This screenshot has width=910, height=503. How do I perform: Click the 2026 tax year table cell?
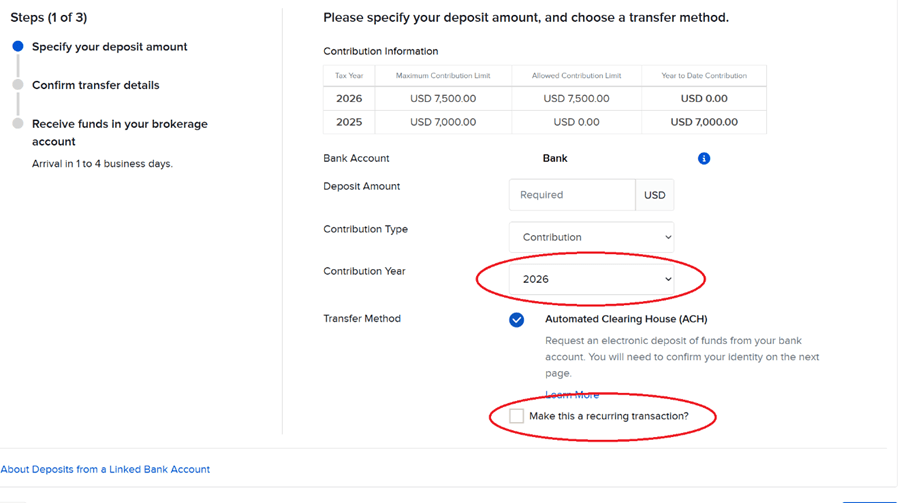coord(348,99)
